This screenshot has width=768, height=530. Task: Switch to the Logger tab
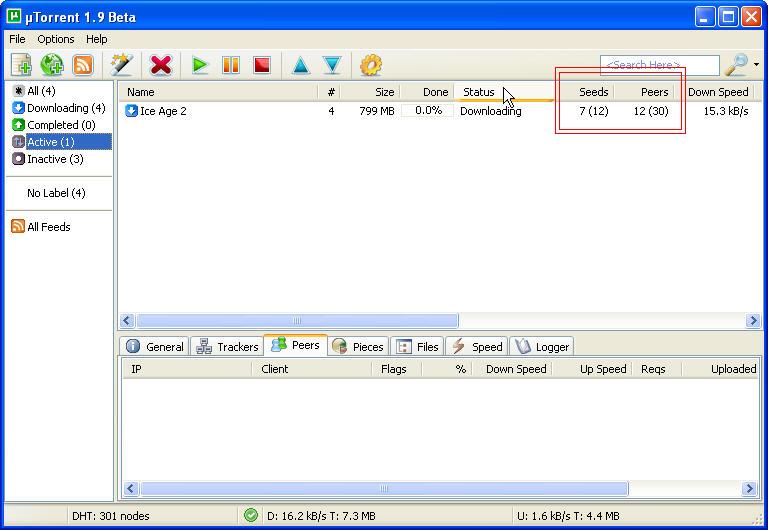(542, 347)
